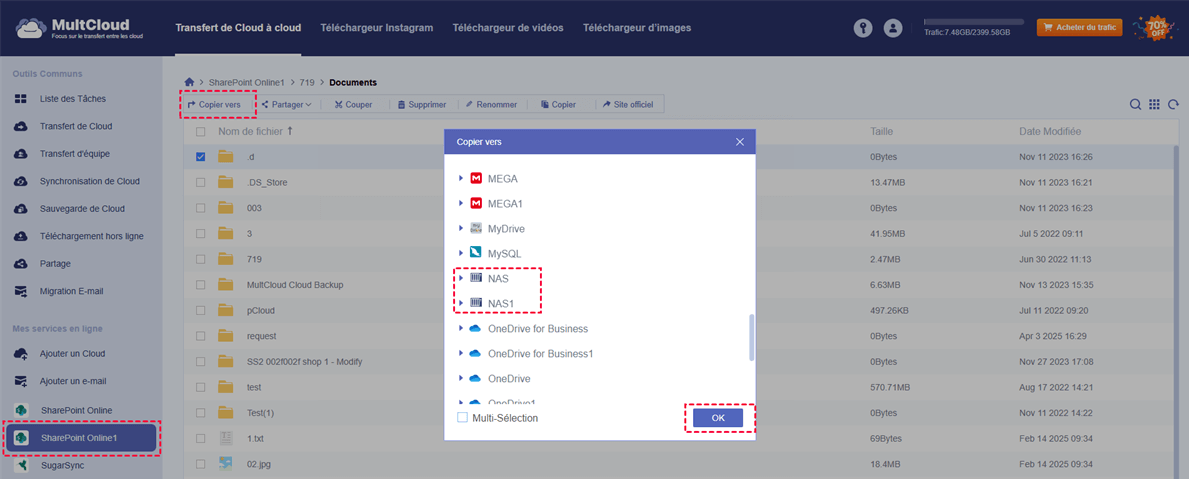Image resolution: width=1189 pixels, height=479 pixels.
Task: Expand the OneDrive tree node
Action: click(460, 378)
